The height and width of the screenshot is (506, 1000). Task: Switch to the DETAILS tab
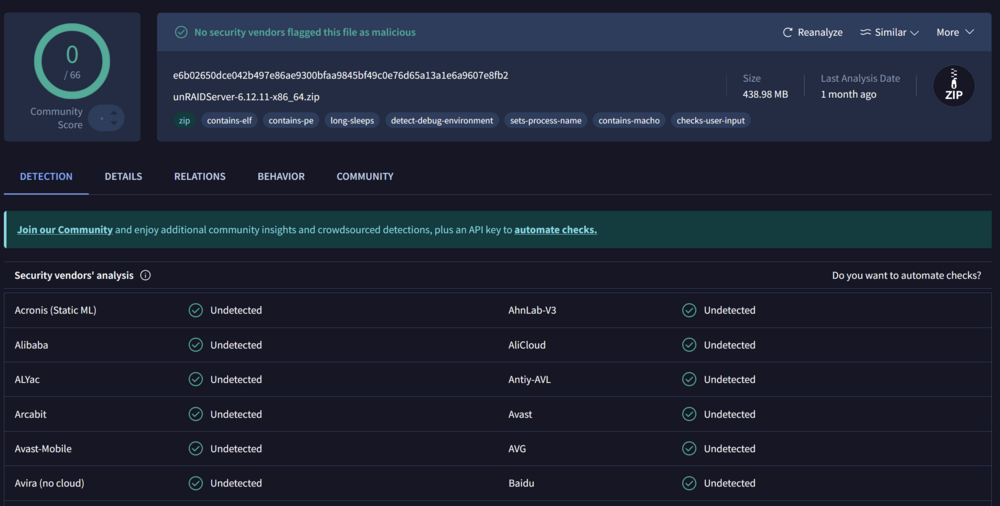pos(123,176)
